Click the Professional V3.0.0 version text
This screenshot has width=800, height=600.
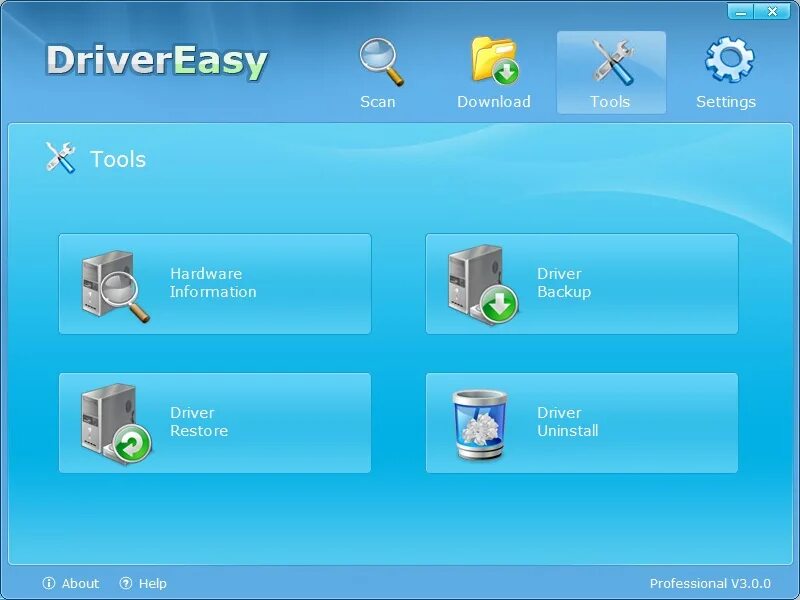click(x=710, y=583)
